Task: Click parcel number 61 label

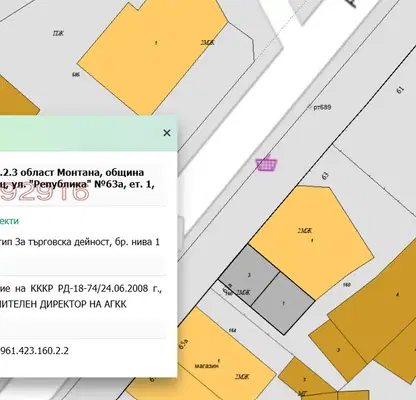Action: pyautogui.click(x=400, y=90)
